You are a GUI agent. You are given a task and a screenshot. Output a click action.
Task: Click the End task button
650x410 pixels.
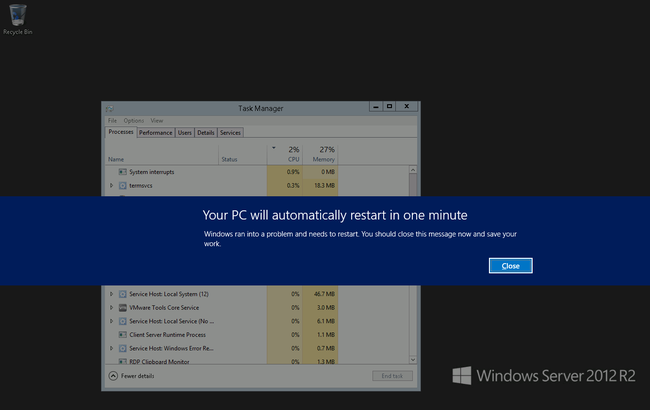[x=392, y=376]
